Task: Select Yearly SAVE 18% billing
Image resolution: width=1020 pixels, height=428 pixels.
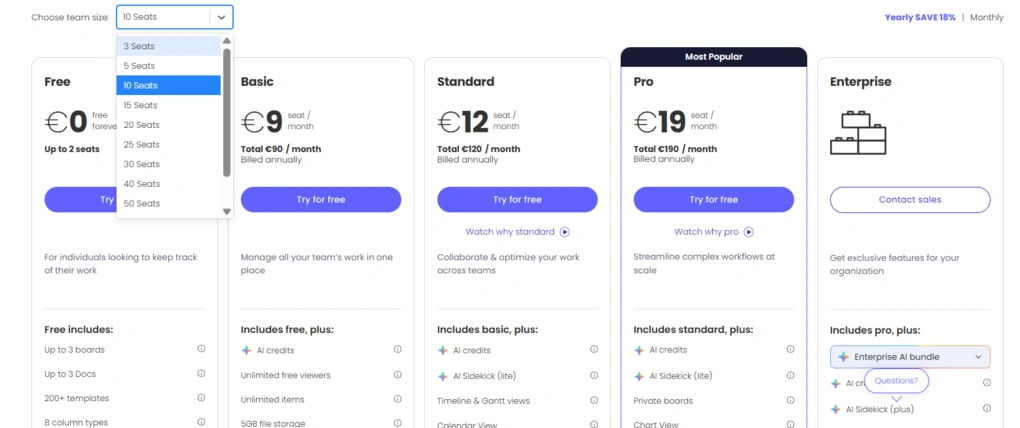Action: tap(919, 17)
